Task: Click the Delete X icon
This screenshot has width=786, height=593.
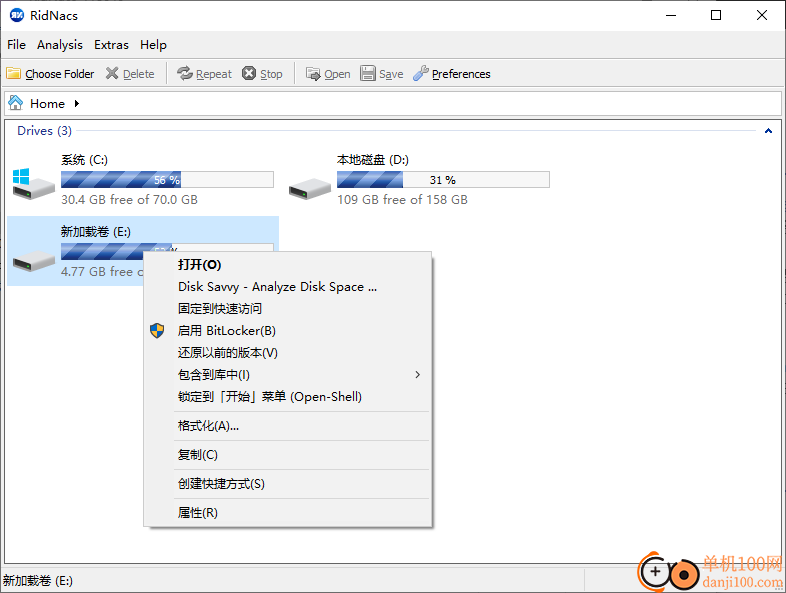Action: pyautogui.click(x=112, y=74)
